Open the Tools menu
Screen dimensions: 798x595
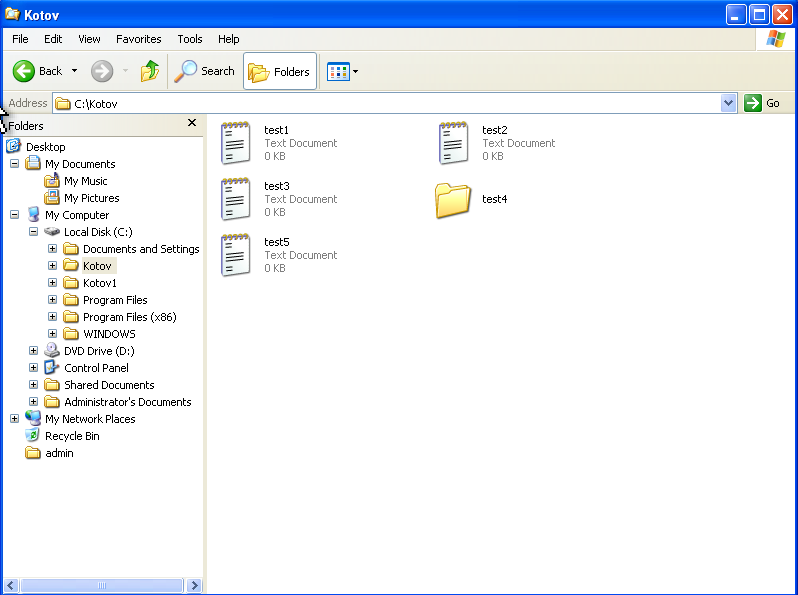(190, 39)
